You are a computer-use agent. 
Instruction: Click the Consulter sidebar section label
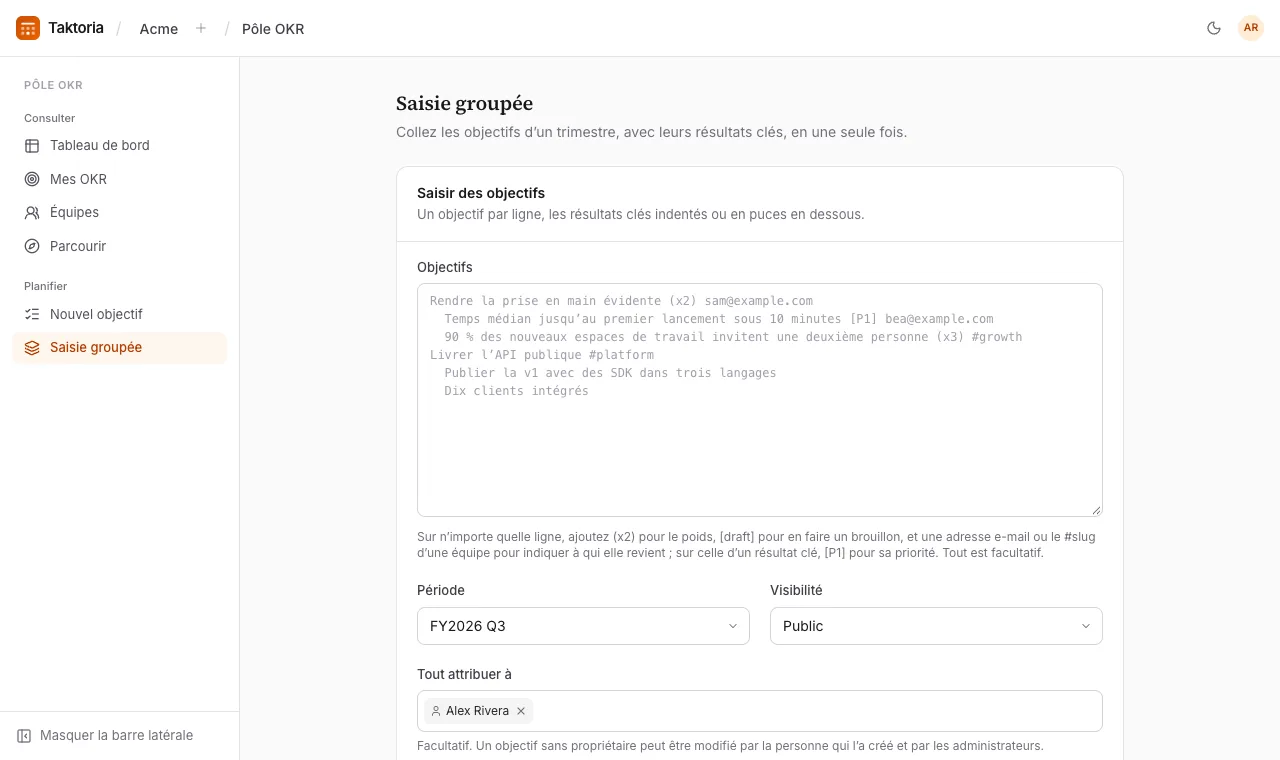tap(50, 118)
